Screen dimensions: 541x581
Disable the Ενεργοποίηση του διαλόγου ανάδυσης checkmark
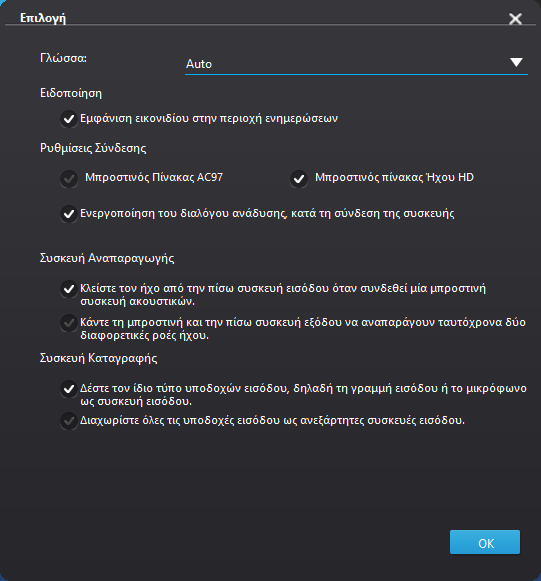coord(69,214)
